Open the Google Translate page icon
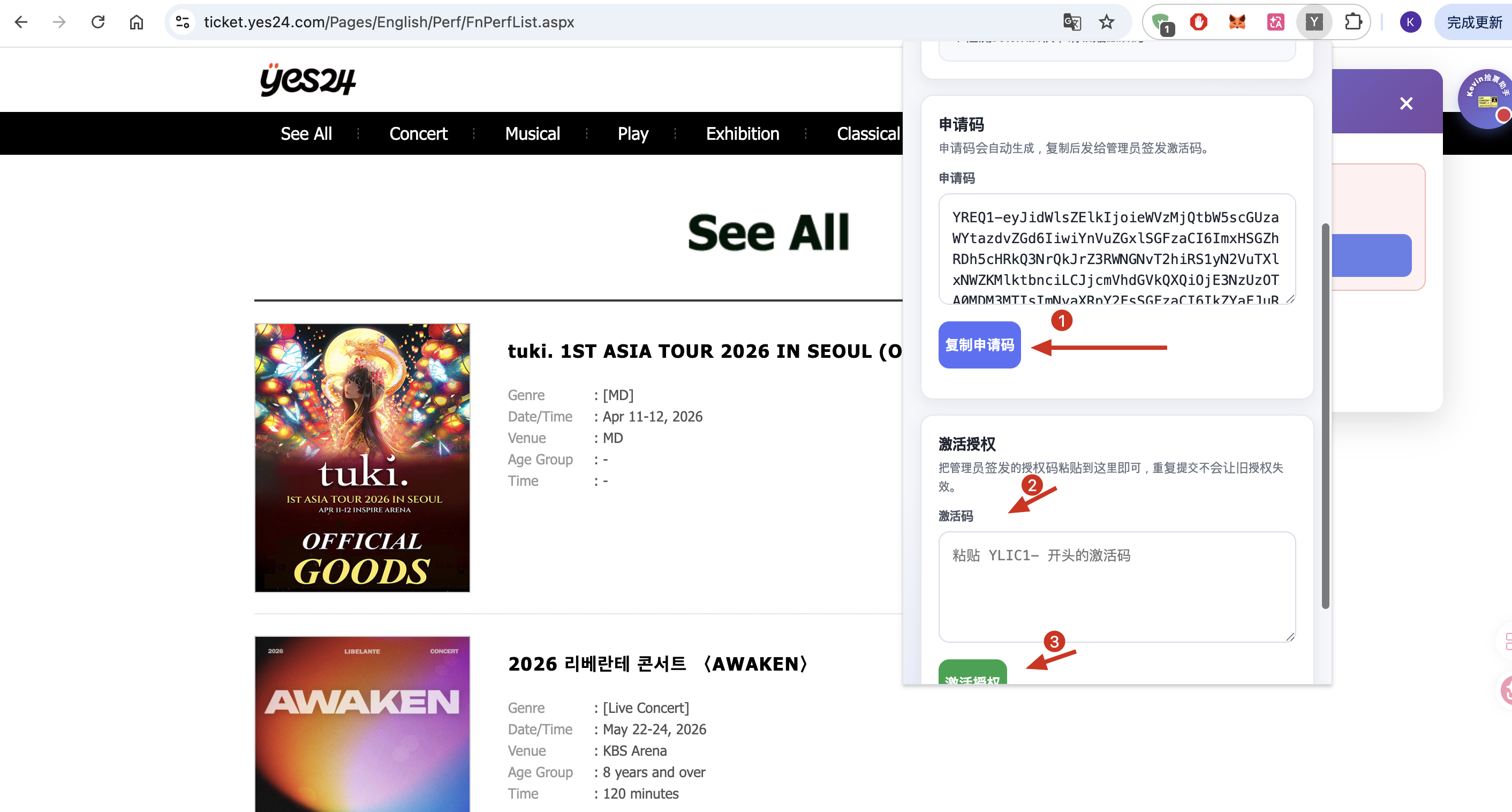 click(x=1072, y=22)
